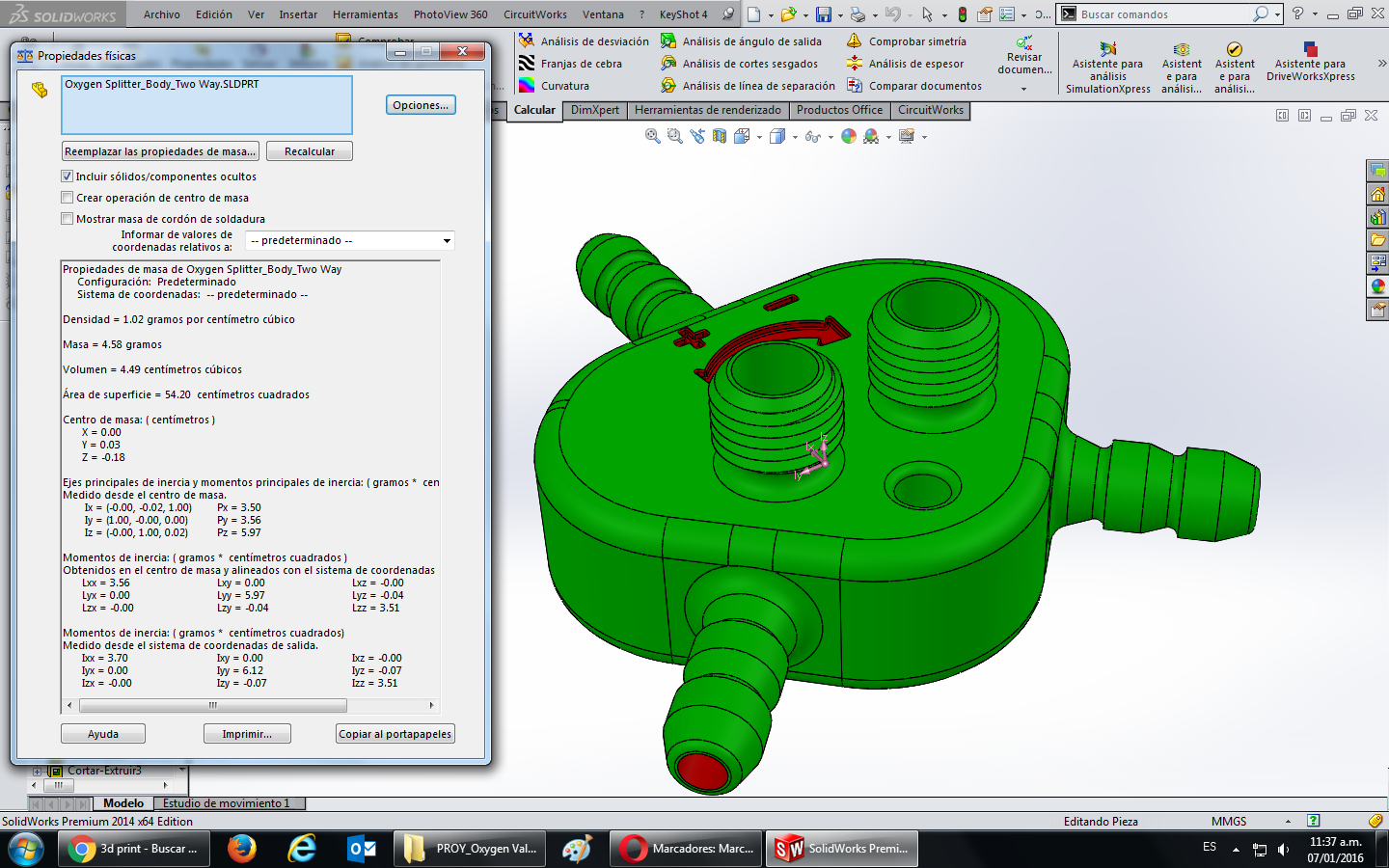Click the Save floppy disk icon
Viewport: 1389px width, 868px height.
tap(823, 14)
